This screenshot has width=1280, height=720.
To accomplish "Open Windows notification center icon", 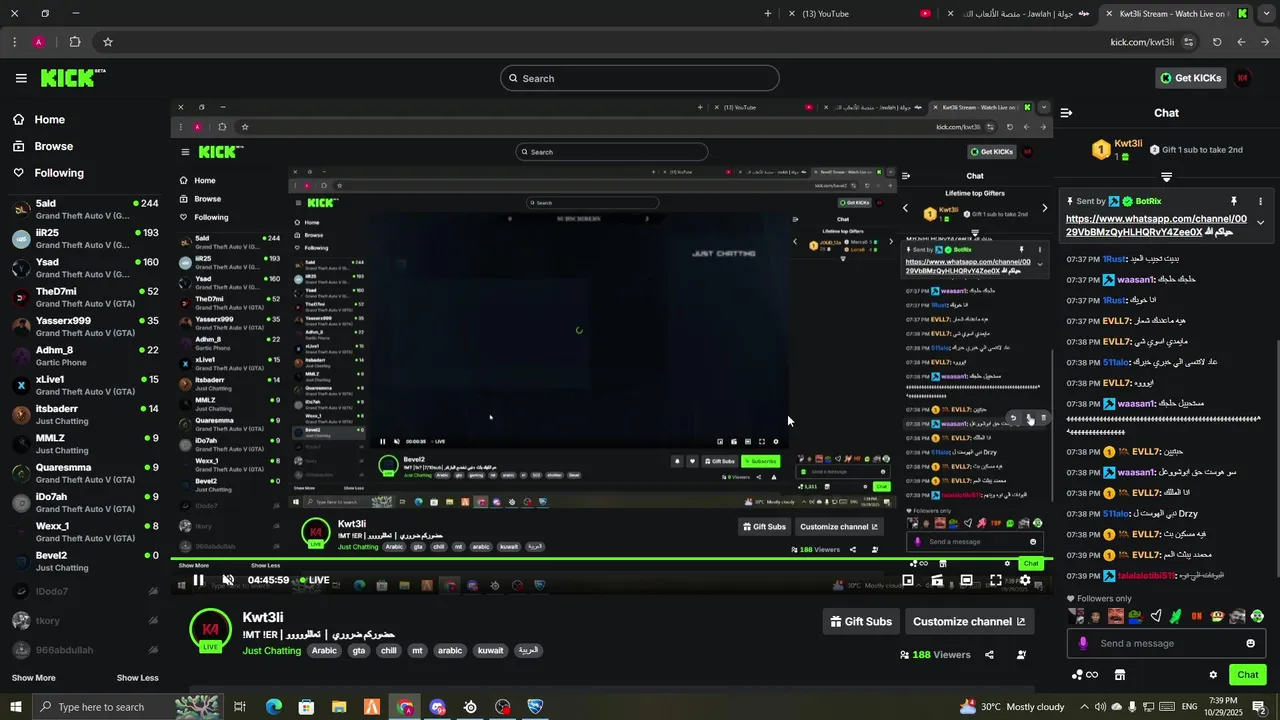I will coord(1259,707).
